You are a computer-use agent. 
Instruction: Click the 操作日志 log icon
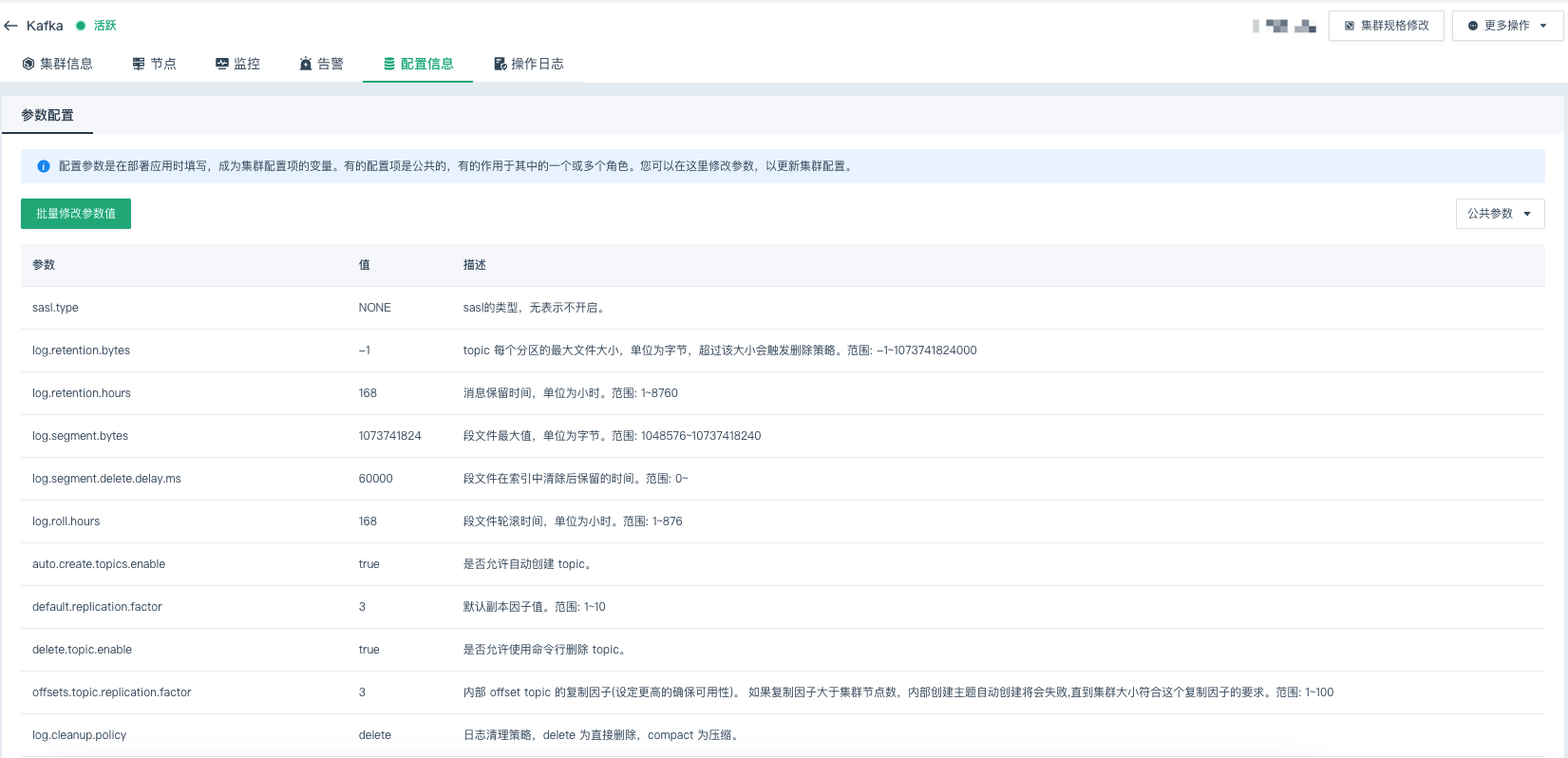[x=500, y=64]
